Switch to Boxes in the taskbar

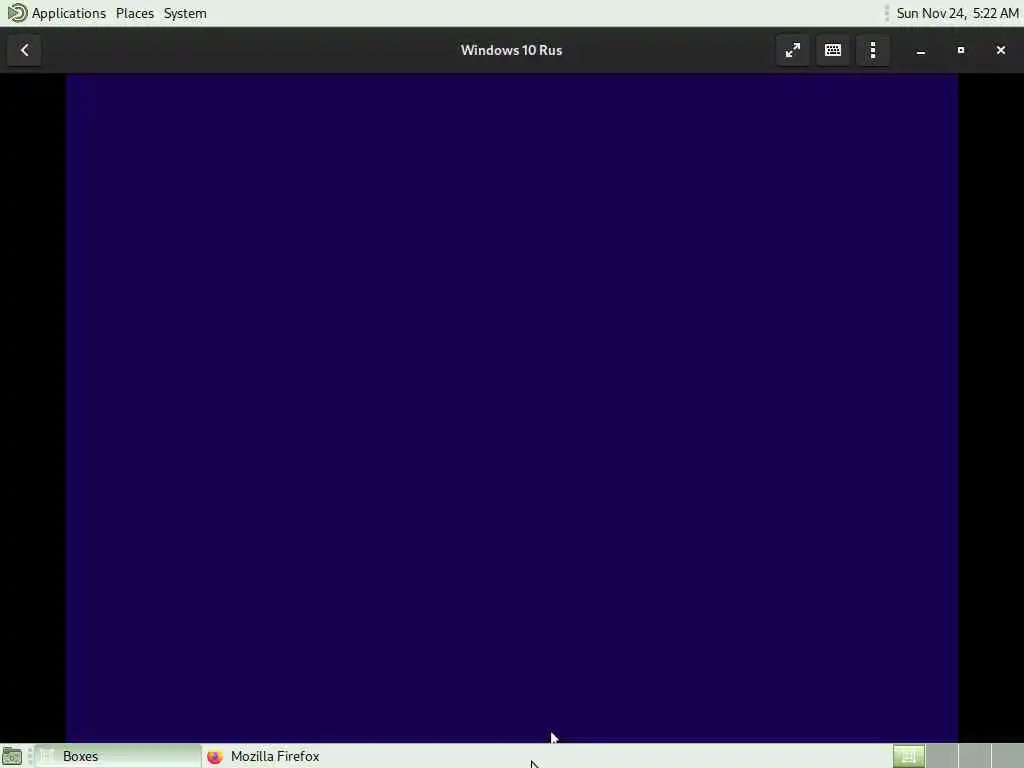[x=118, y=756]
